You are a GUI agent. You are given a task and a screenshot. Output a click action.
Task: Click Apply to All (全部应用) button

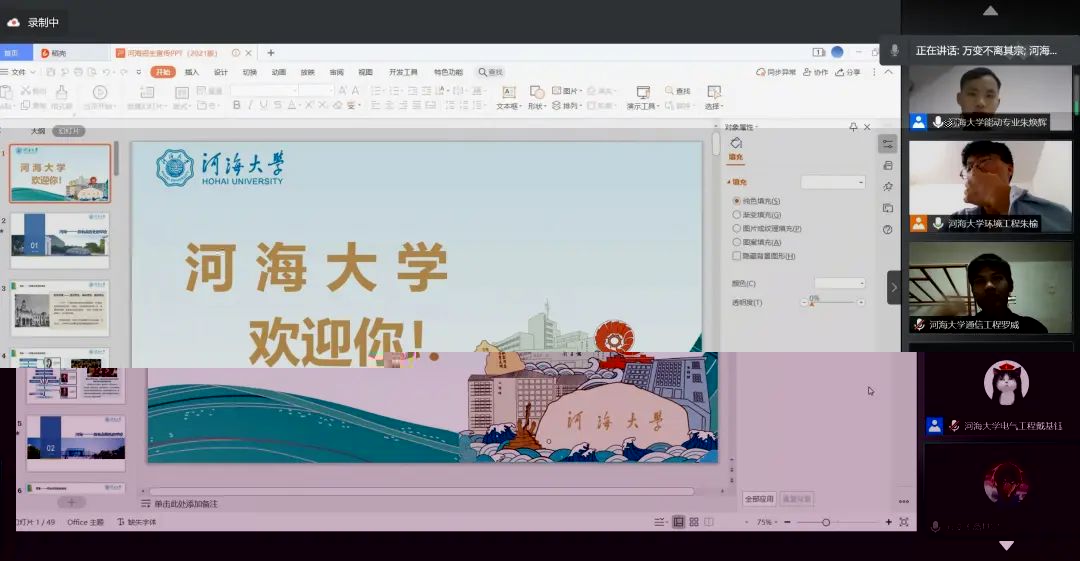pos(759,498)
